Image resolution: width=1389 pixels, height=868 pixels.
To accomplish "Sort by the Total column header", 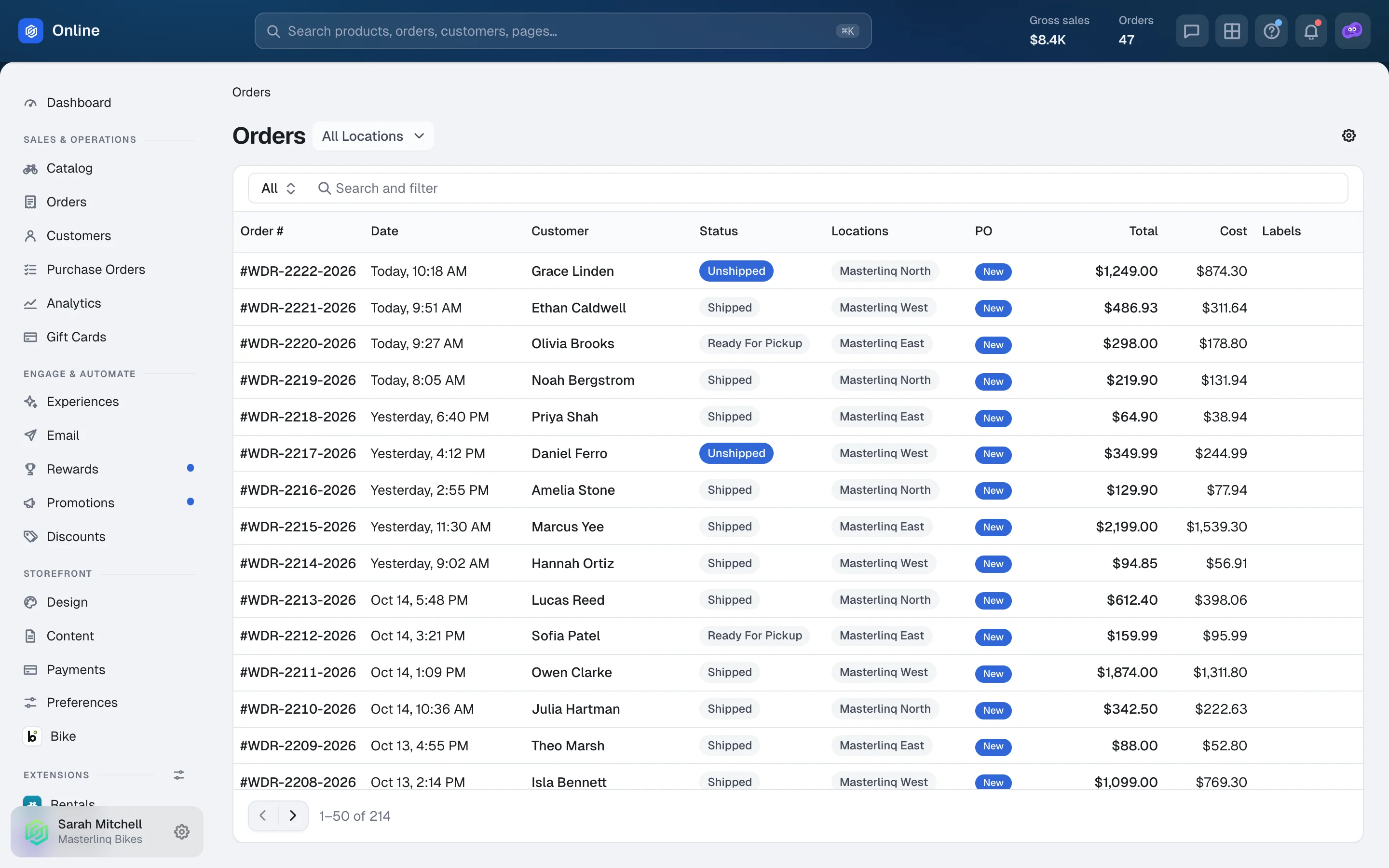I will (x=1143, y=231).
